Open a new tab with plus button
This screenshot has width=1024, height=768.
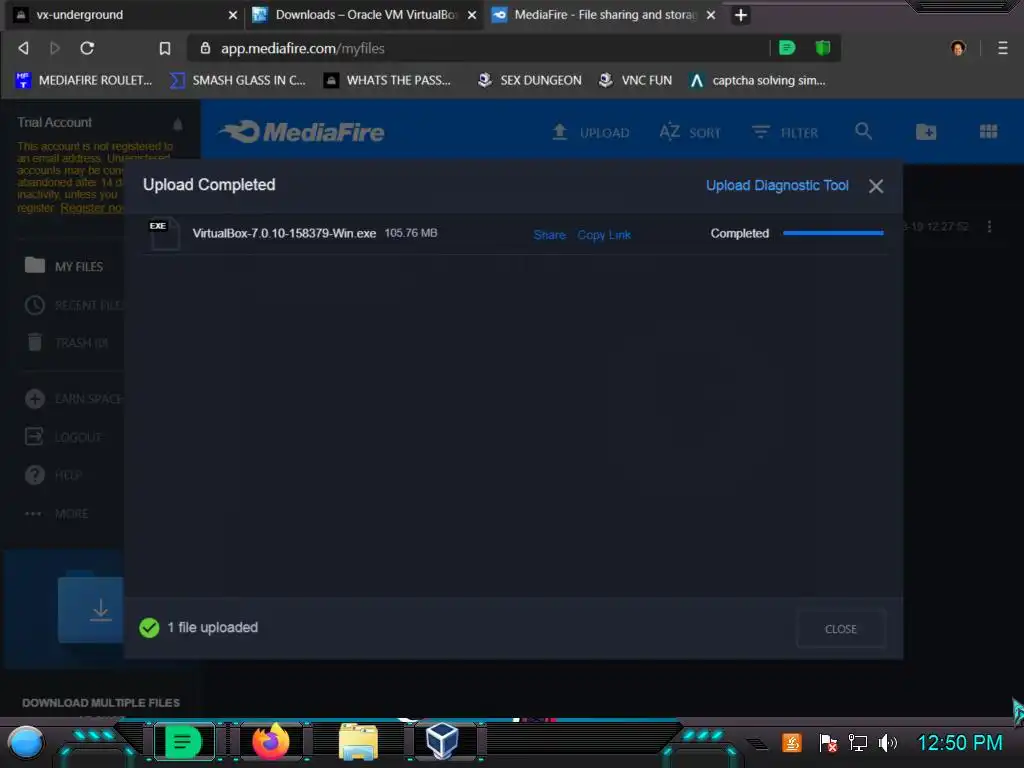coord(741,15)
